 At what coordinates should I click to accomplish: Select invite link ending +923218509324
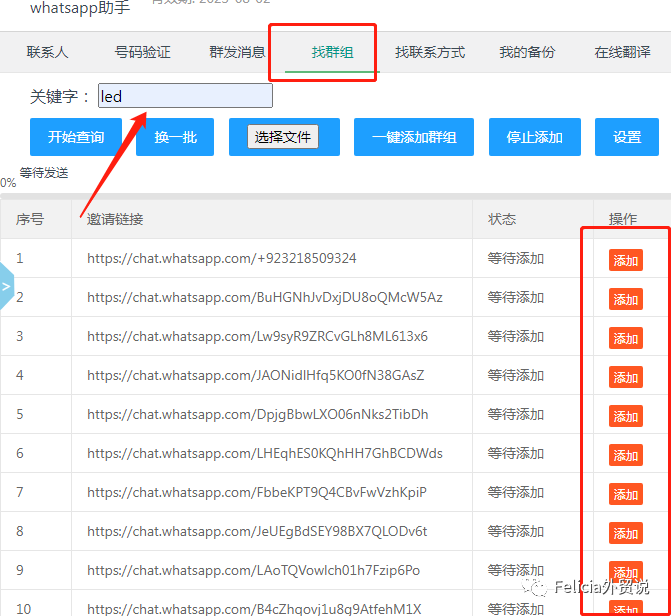pyautogui.click(x=222, y=258)
